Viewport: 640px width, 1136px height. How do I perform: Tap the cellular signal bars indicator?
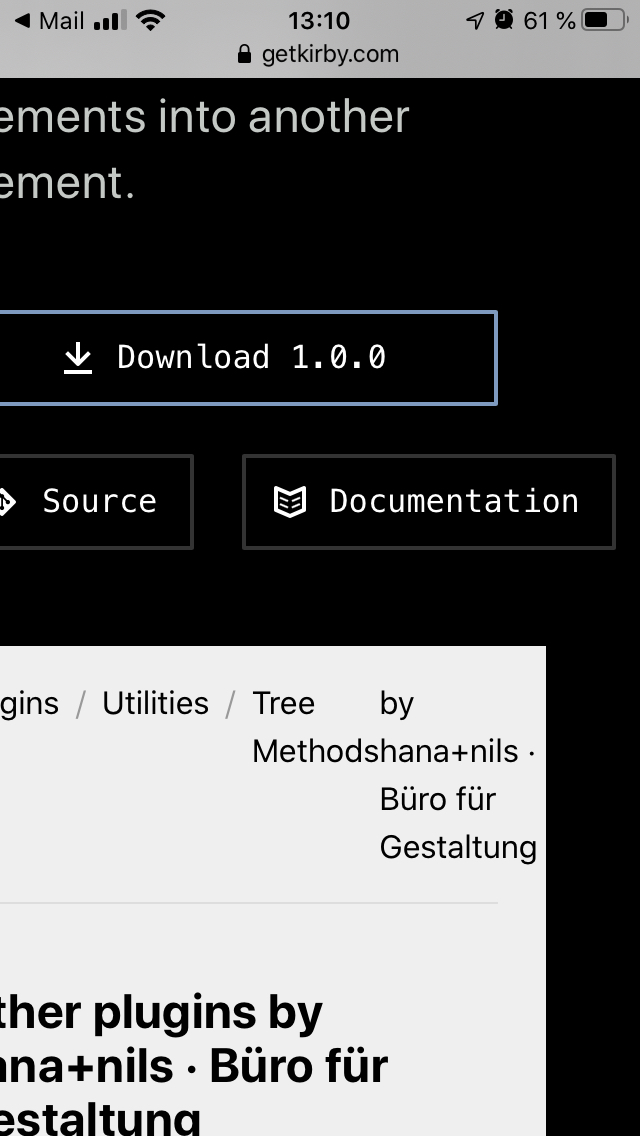click(111, 18)
